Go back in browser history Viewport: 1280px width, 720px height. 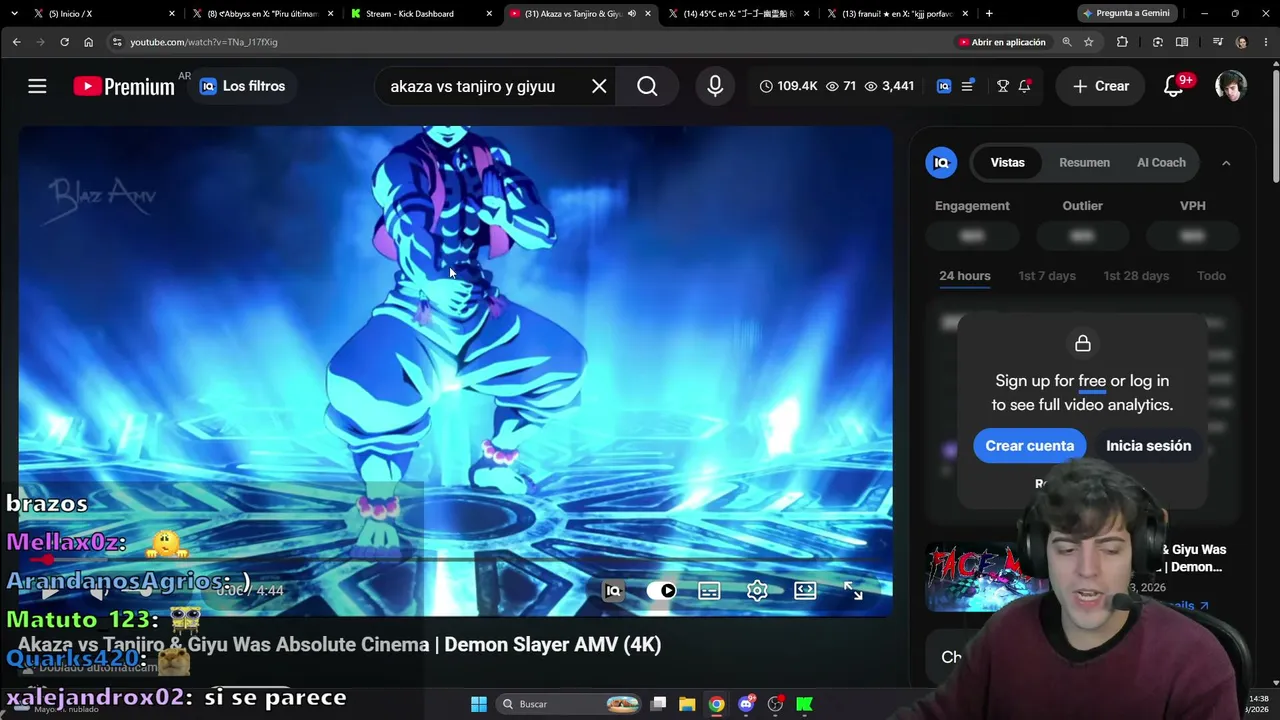[17, 42]
